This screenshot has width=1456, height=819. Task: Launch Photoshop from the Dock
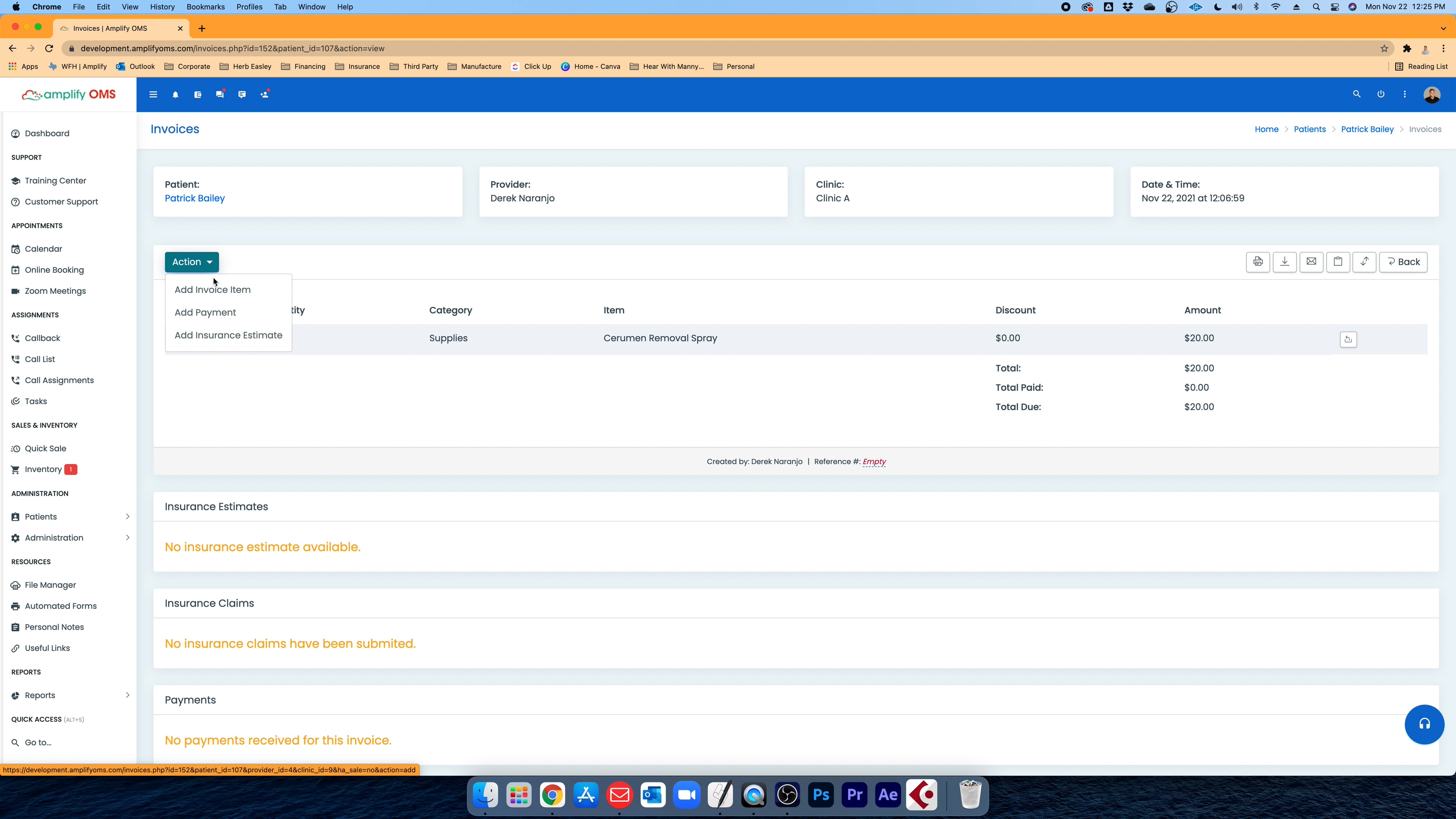click(x=821, y=795)
